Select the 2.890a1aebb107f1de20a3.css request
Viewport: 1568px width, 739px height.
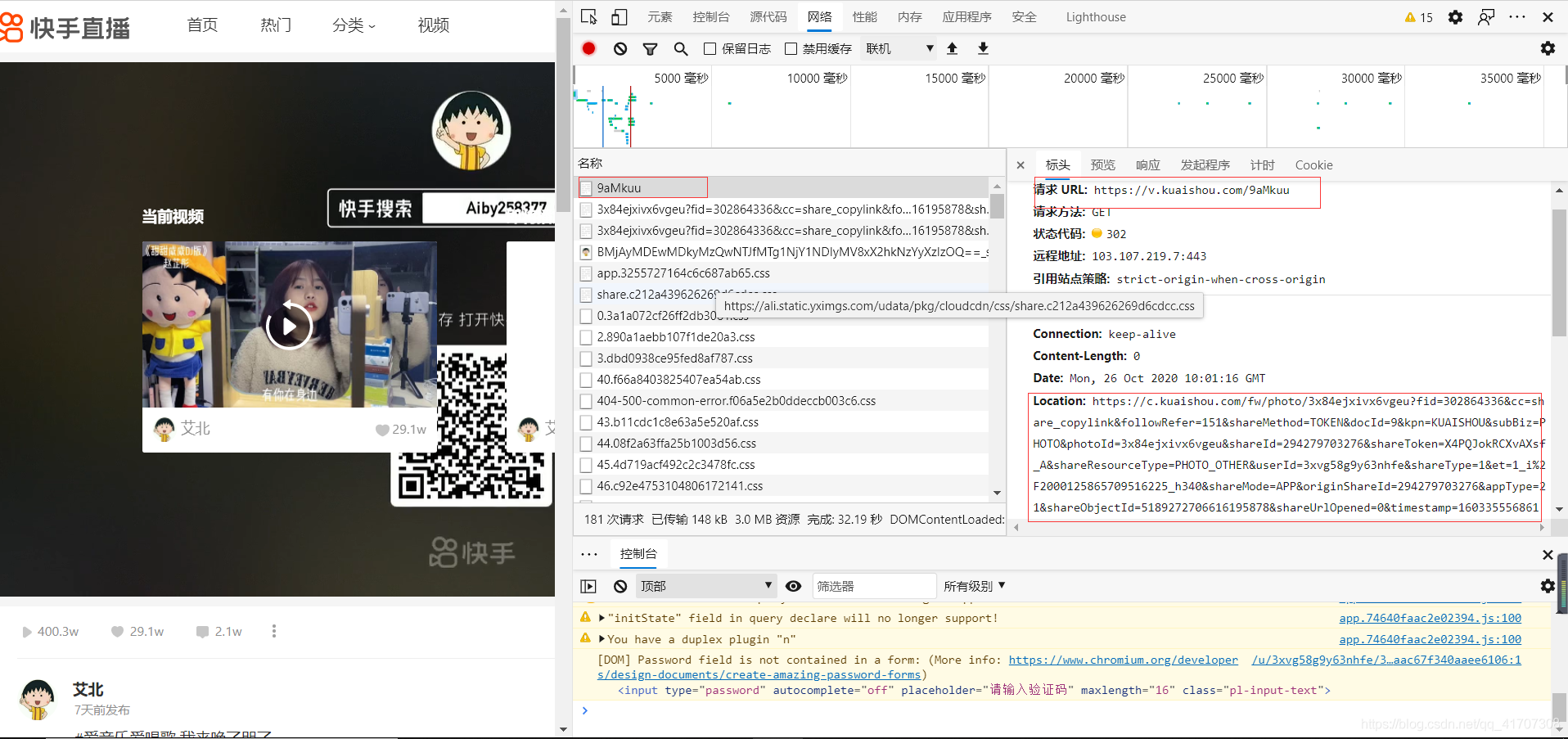point(782,337)
